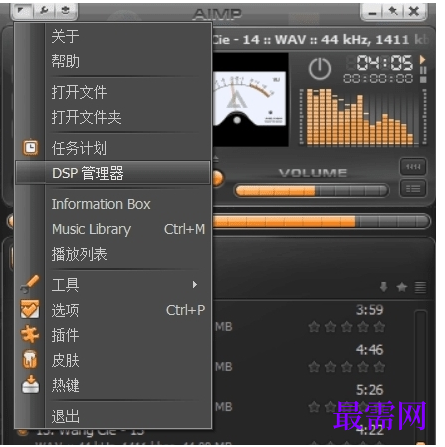445x447 pixels.
Task: Expand the 工具 submenu arrow
Action: click(x=195, y=284)
